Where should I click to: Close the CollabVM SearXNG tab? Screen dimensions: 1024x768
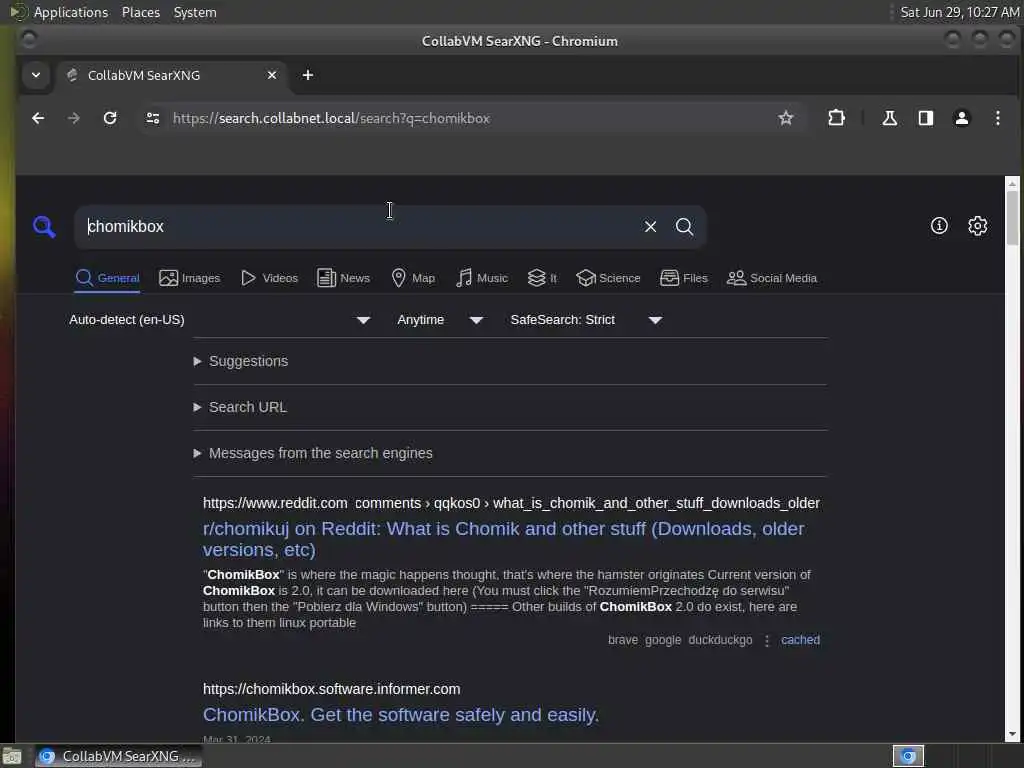(272, 75)
